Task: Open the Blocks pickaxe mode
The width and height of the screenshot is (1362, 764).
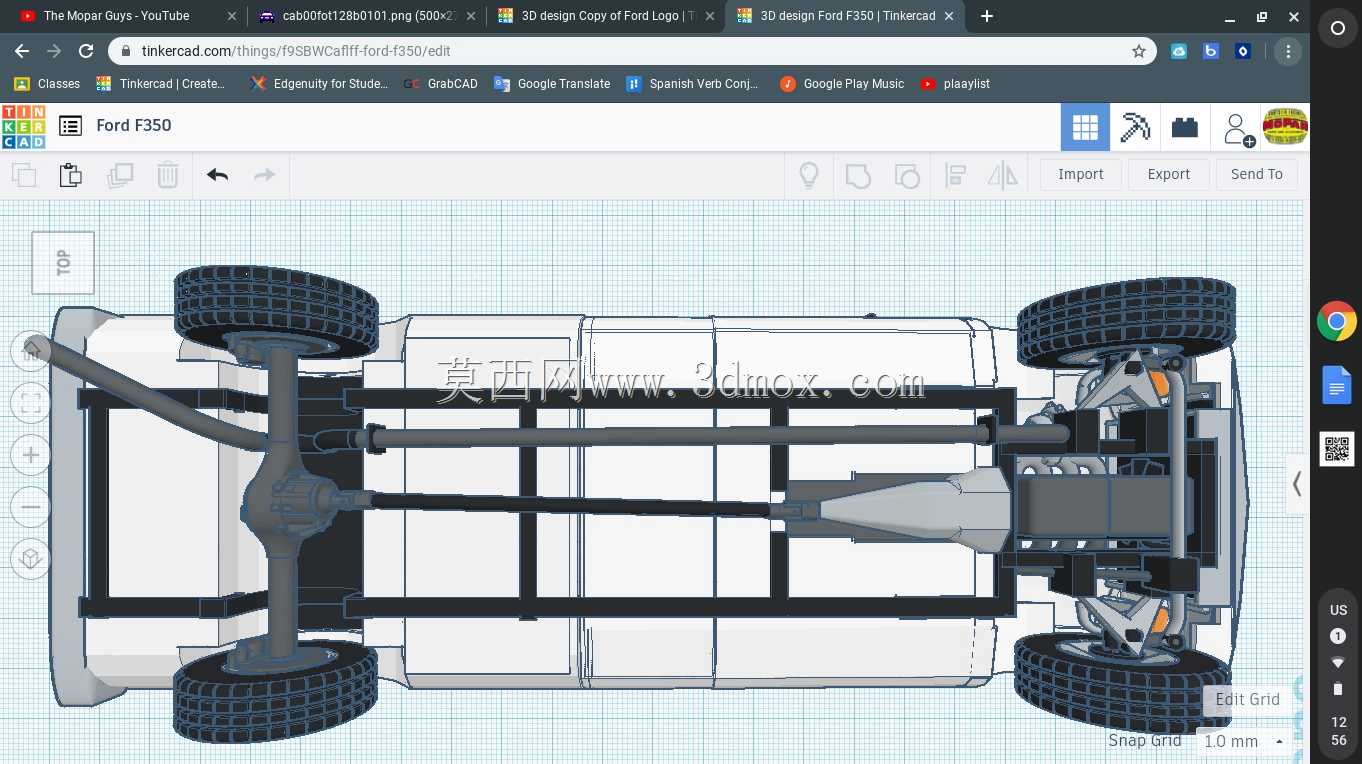Action: point(1135,127)
